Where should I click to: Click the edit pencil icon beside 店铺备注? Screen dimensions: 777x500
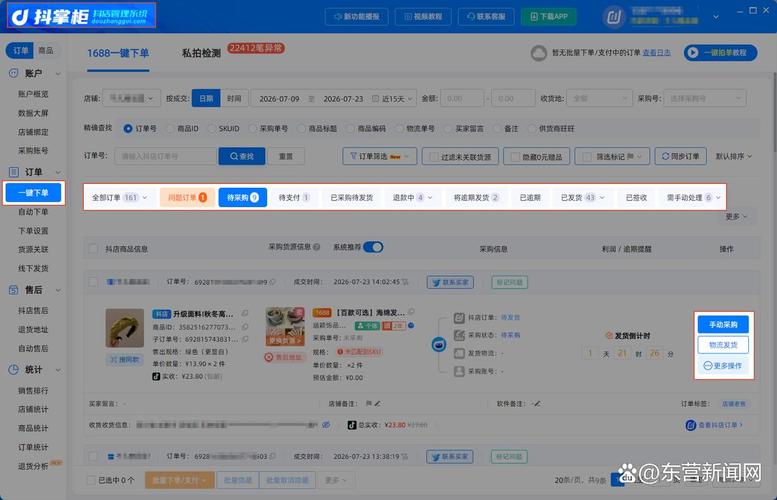[378, 404]
